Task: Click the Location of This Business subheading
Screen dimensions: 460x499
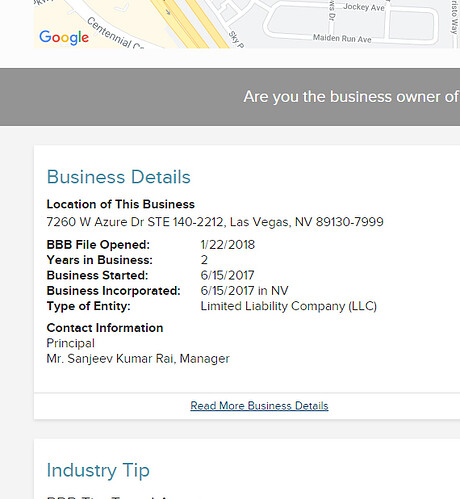Action: pyautogui.click(x=120, y=204)
